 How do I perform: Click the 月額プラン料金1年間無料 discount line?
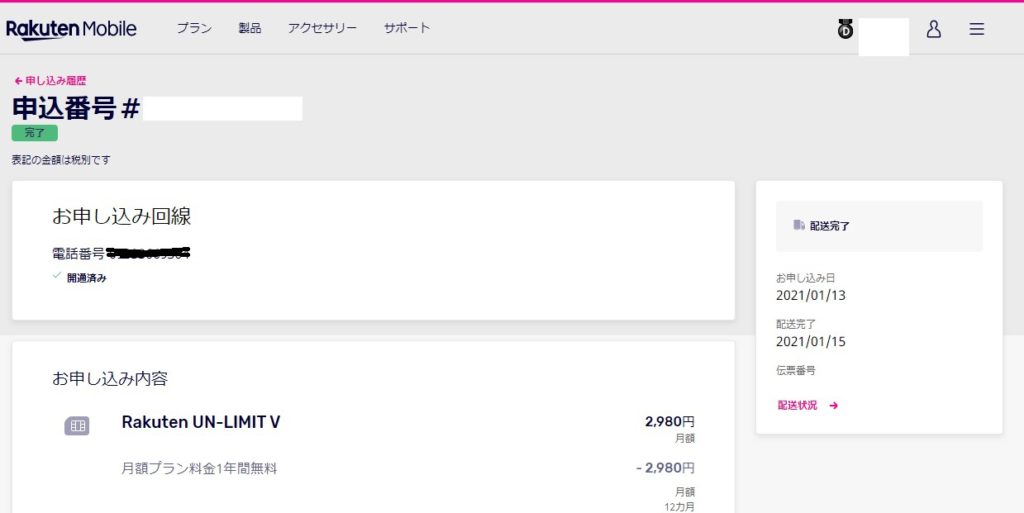pos(199,468)
